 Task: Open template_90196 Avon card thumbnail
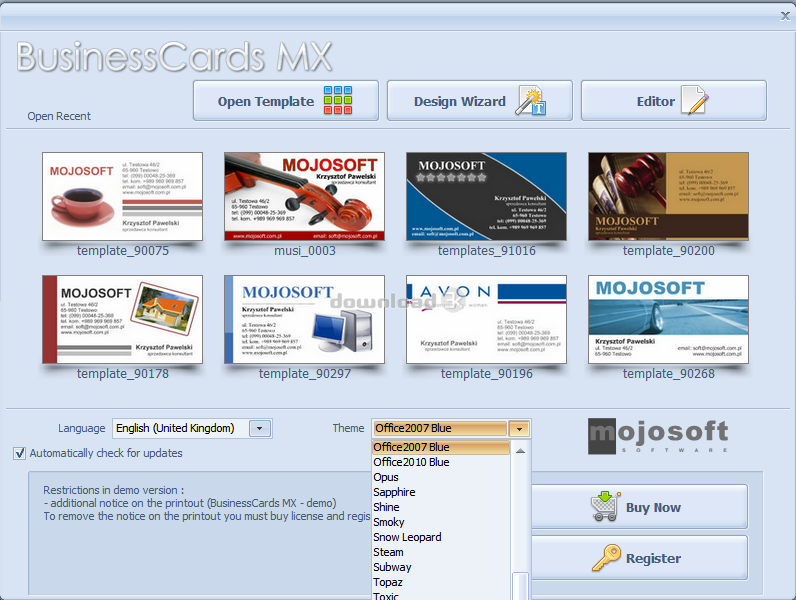486,319
